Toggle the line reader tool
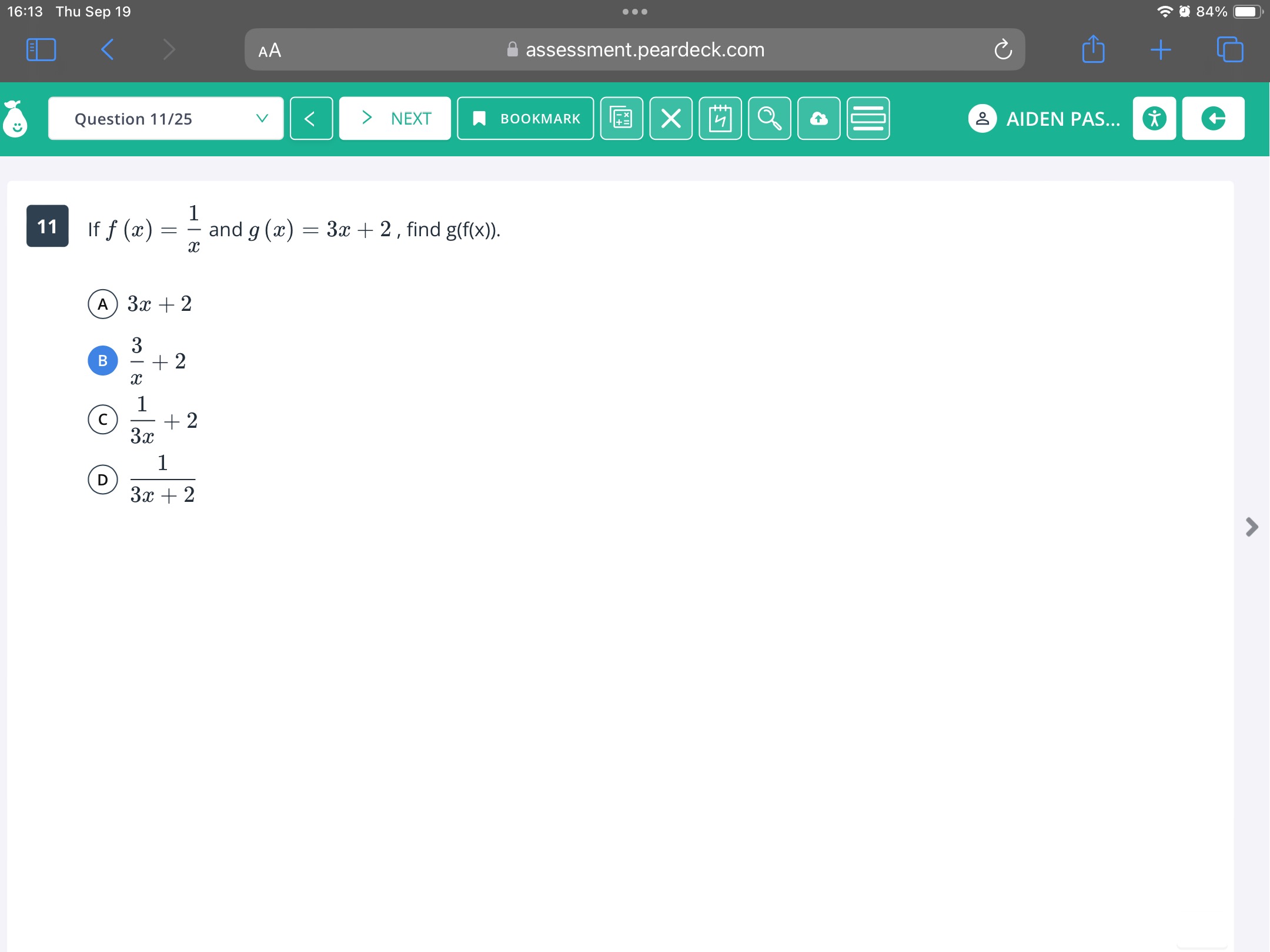This screenshot has width=1270, height=952. tap(868, 118)
